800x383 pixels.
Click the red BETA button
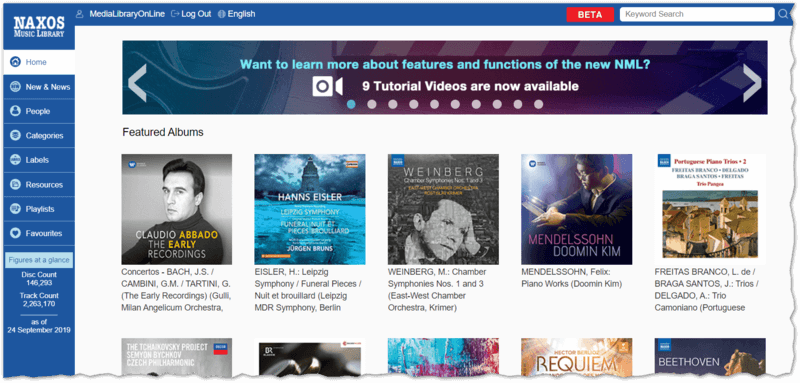point(590,15)
